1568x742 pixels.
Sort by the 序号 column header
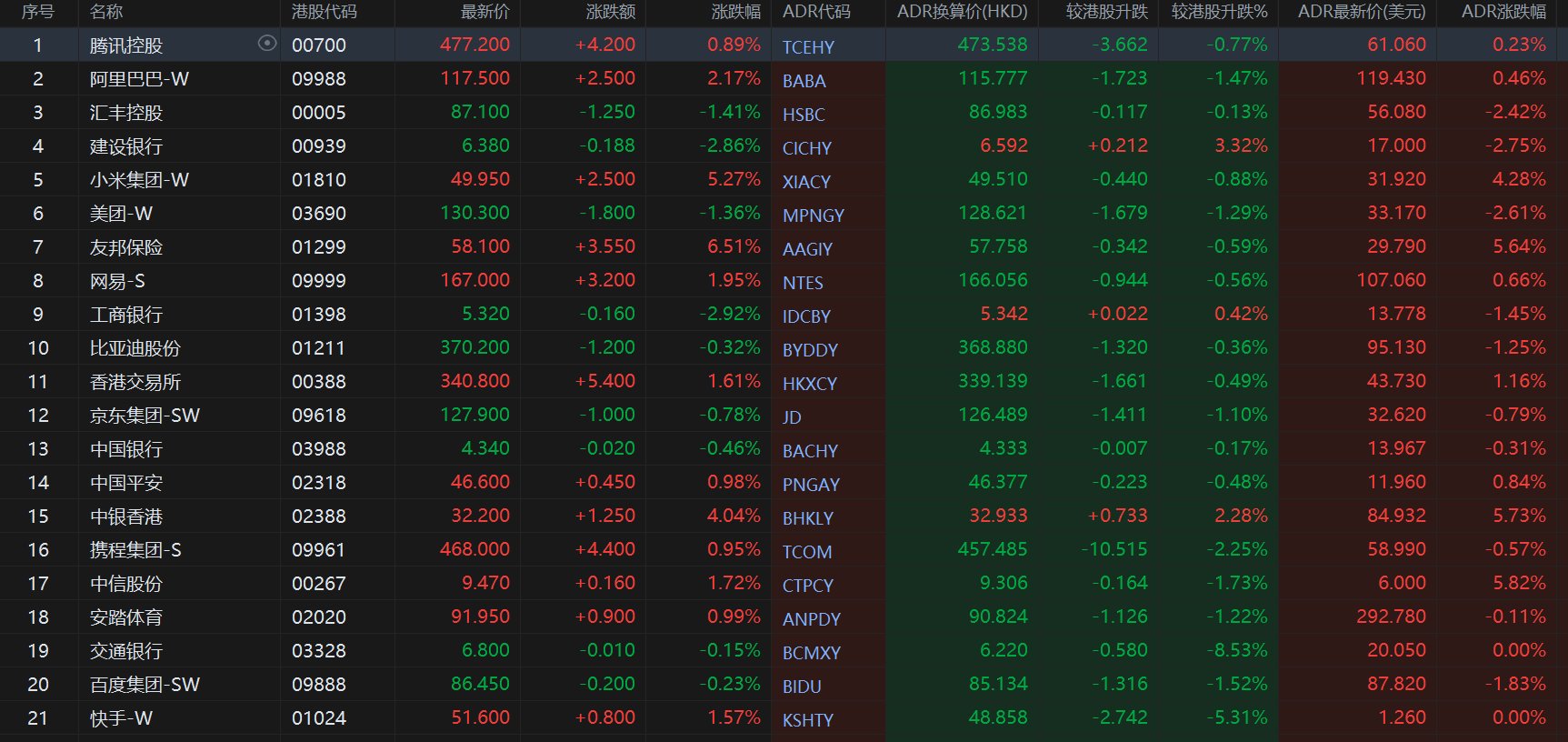38,12
